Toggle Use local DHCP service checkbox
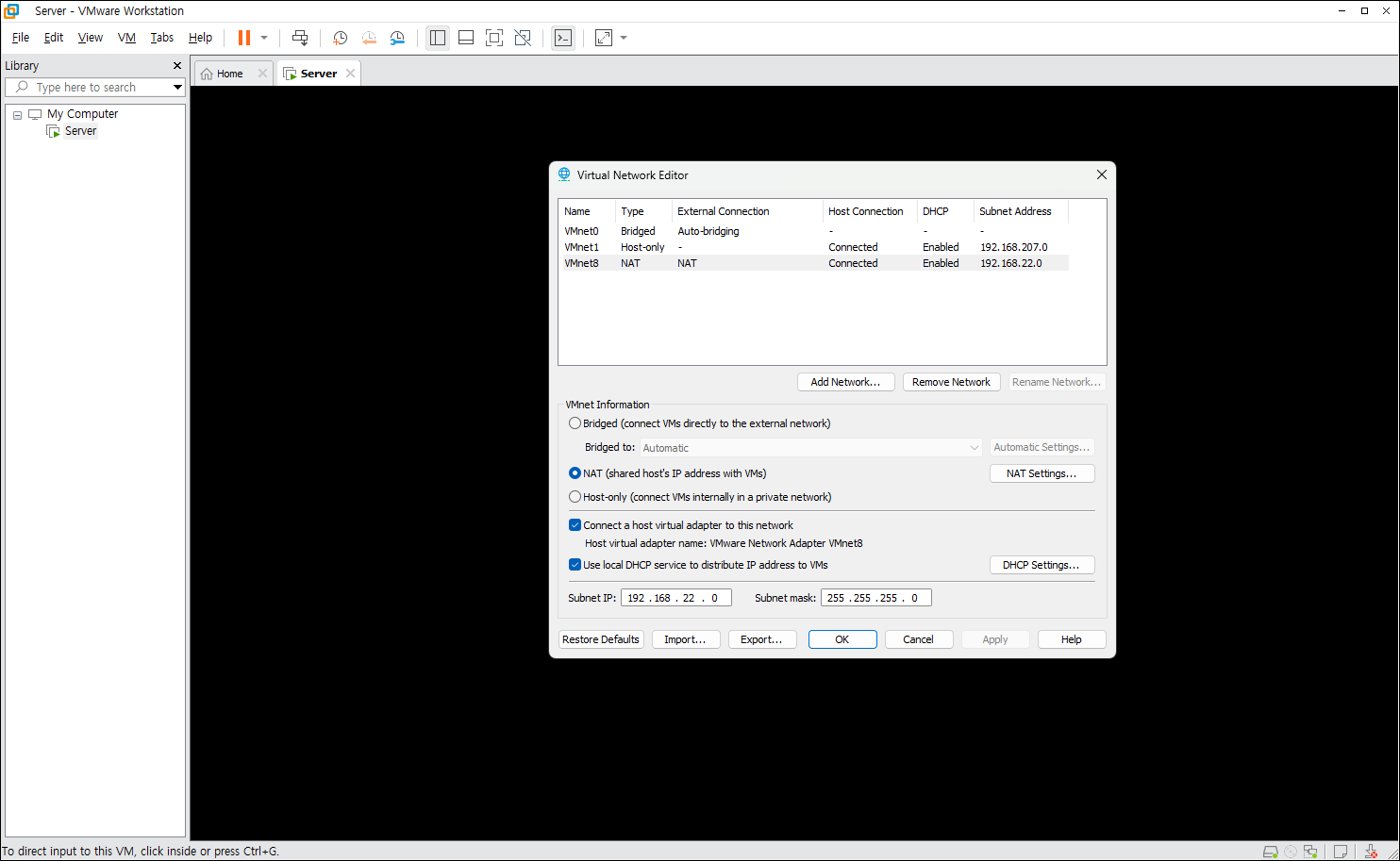 click(x=575, y=565)
